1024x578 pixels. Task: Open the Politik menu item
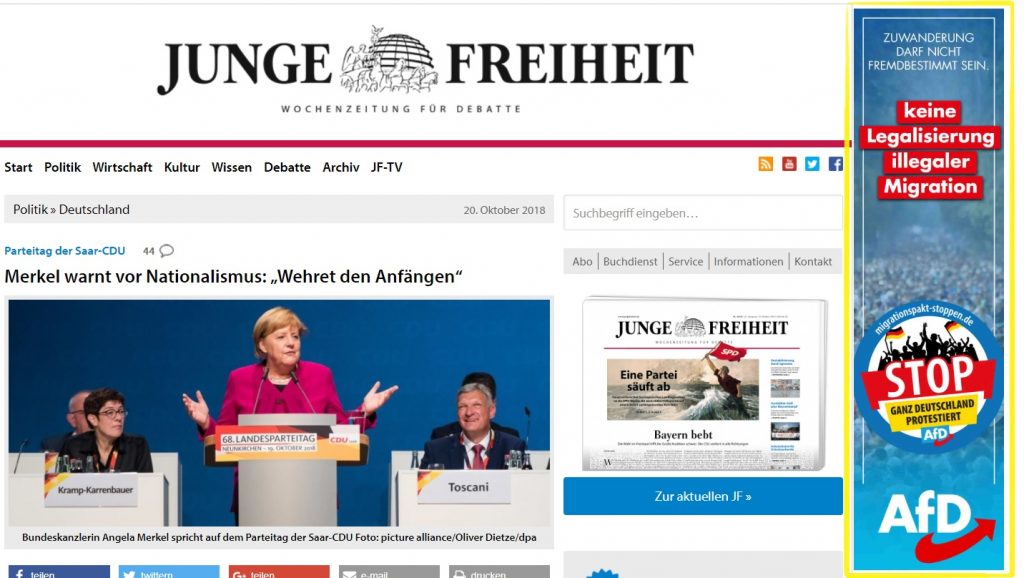point(63,167)
